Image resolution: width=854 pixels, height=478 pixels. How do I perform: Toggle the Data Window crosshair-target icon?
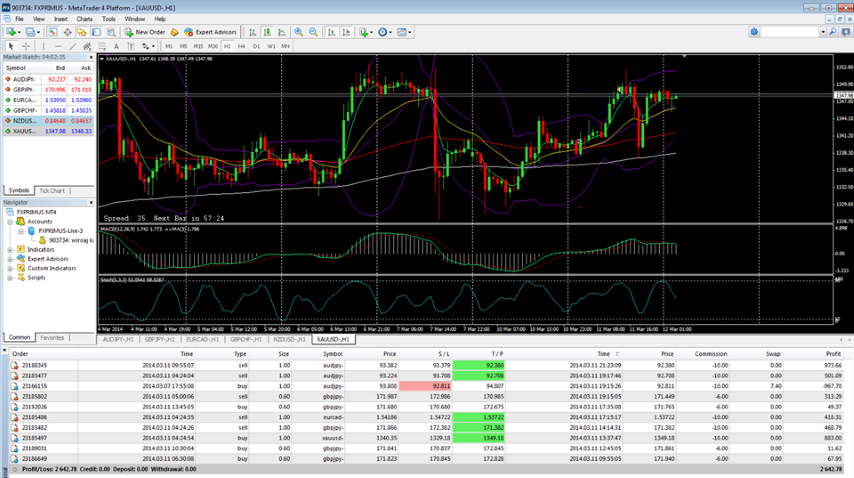68,32
